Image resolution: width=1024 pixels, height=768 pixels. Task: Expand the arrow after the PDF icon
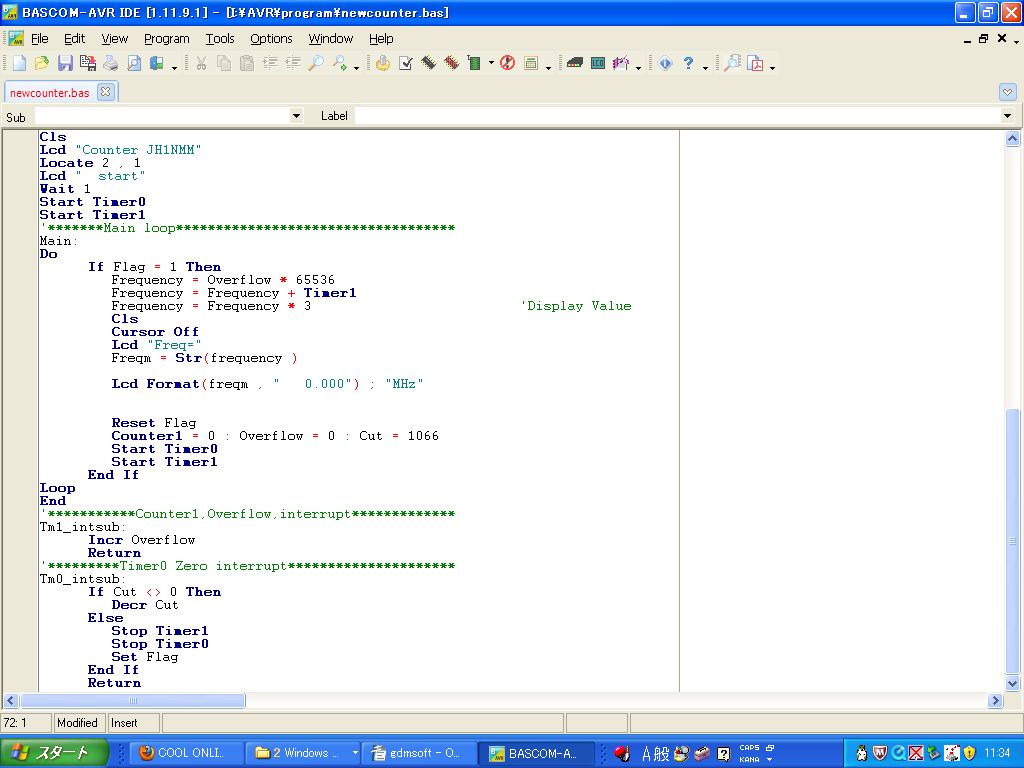click(x=773, y=67)
